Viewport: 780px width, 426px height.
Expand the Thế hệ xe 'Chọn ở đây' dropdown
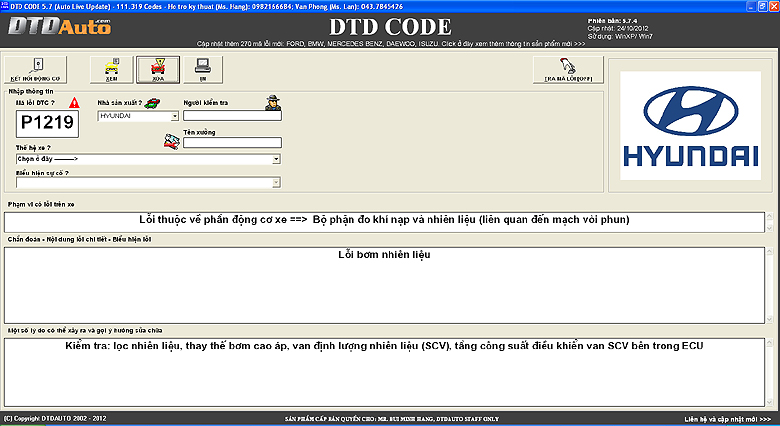coord(276,159)
